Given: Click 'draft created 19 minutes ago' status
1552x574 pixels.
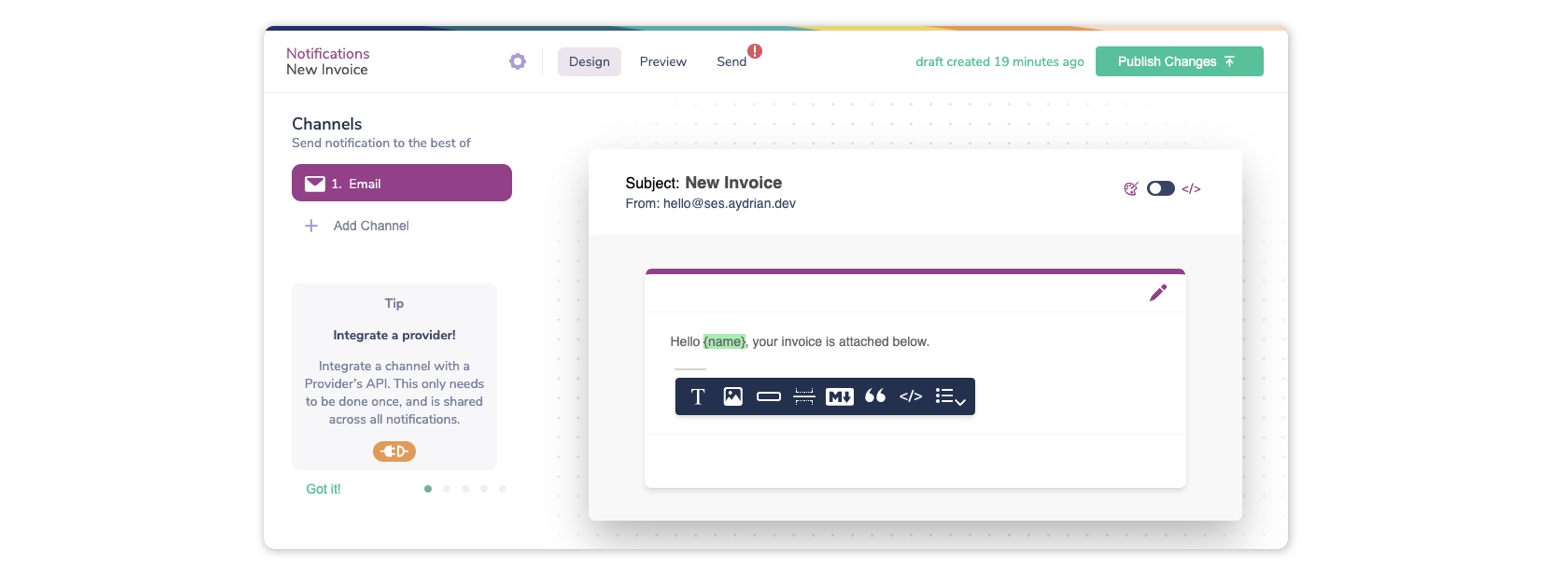Looking at the screenshot, I should click(x=1000, y=61).
